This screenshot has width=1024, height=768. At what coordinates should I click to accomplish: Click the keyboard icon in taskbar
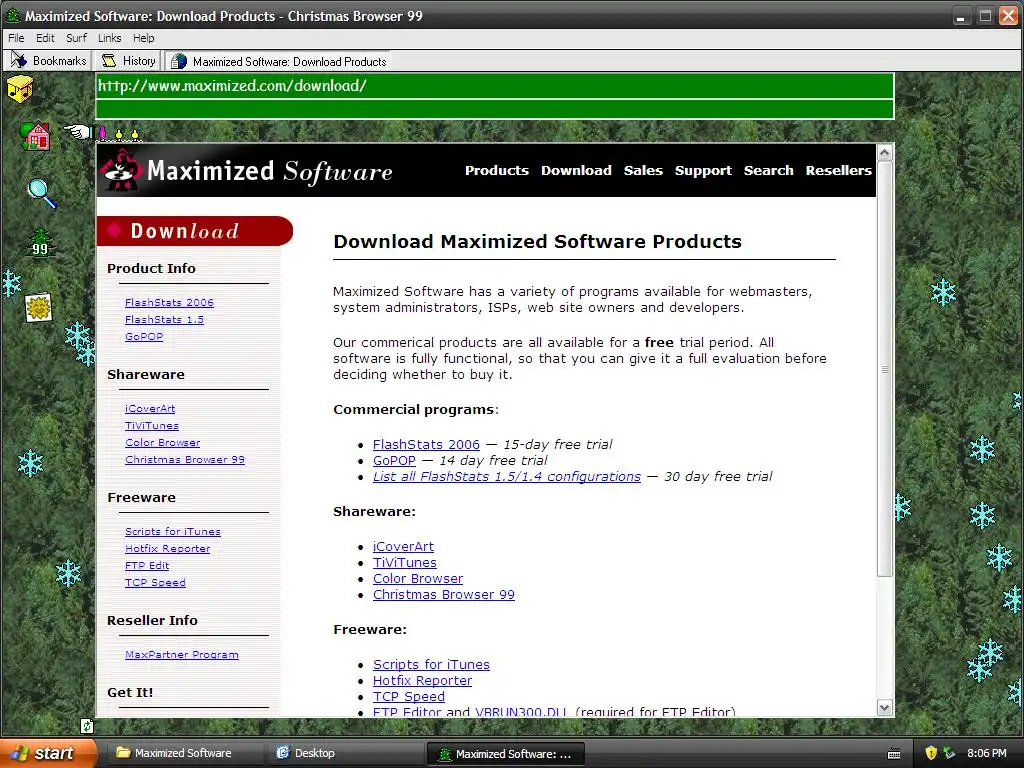[894, 754]
